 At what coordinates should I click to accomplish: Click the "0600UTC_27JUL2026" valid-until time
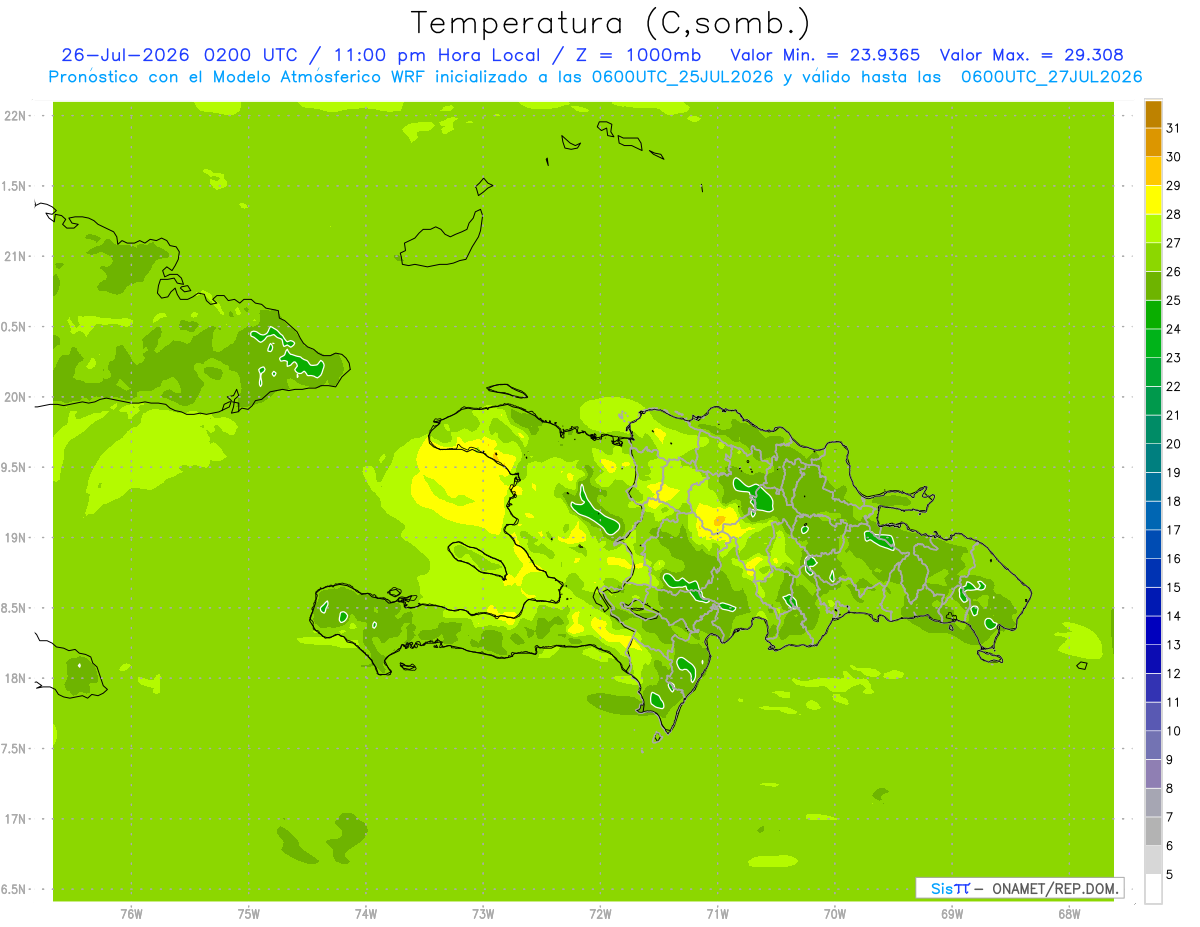(x=1051, y=77)
